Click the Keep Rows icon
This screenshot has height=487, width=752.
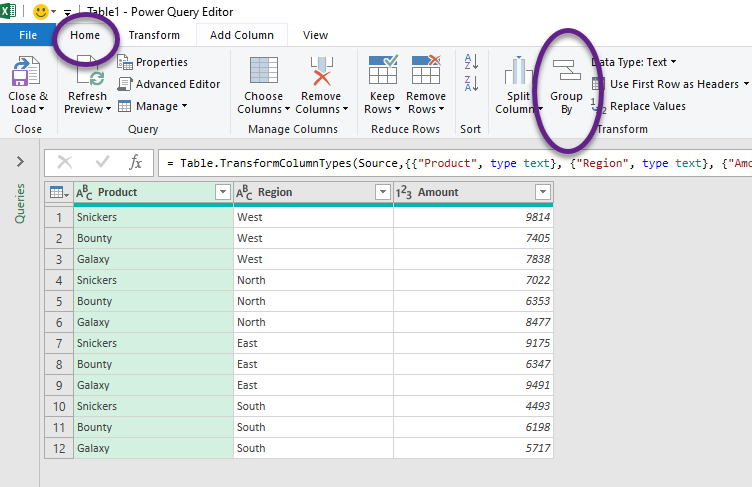pyautogui.click(x=382, y=70)
